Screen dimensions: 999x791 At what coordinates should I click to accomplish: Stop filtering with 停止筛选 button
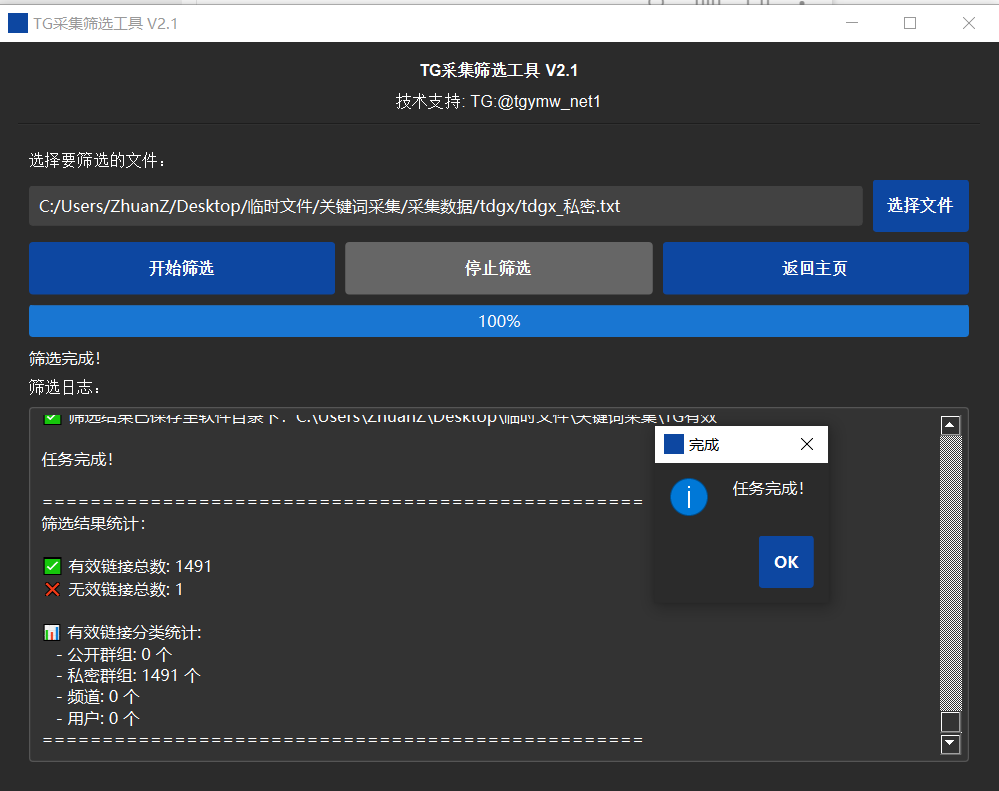(498, 268)
